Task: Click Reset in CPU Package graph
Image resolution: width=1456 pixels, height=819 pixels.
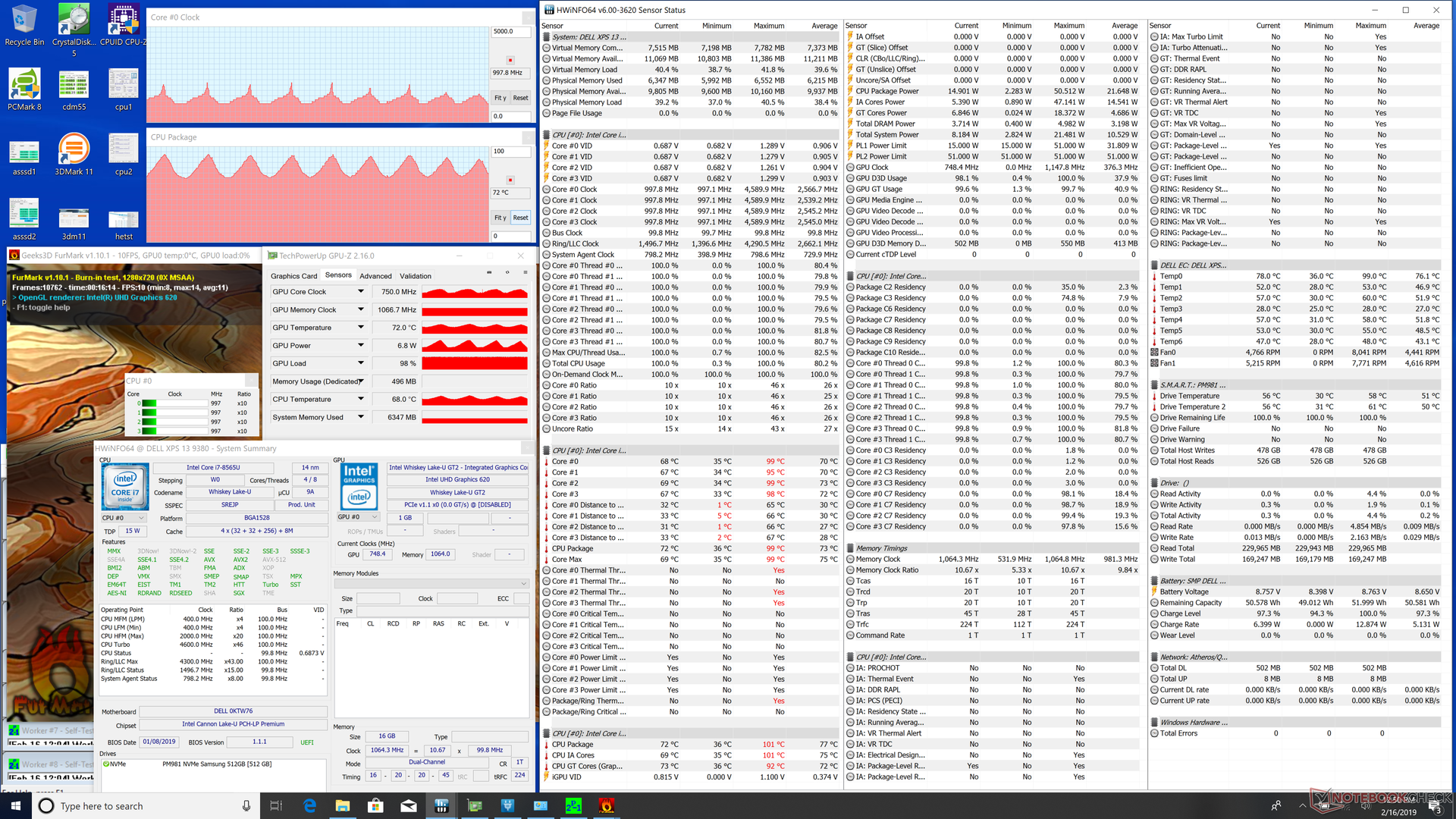Action: (x=520, y=218)
